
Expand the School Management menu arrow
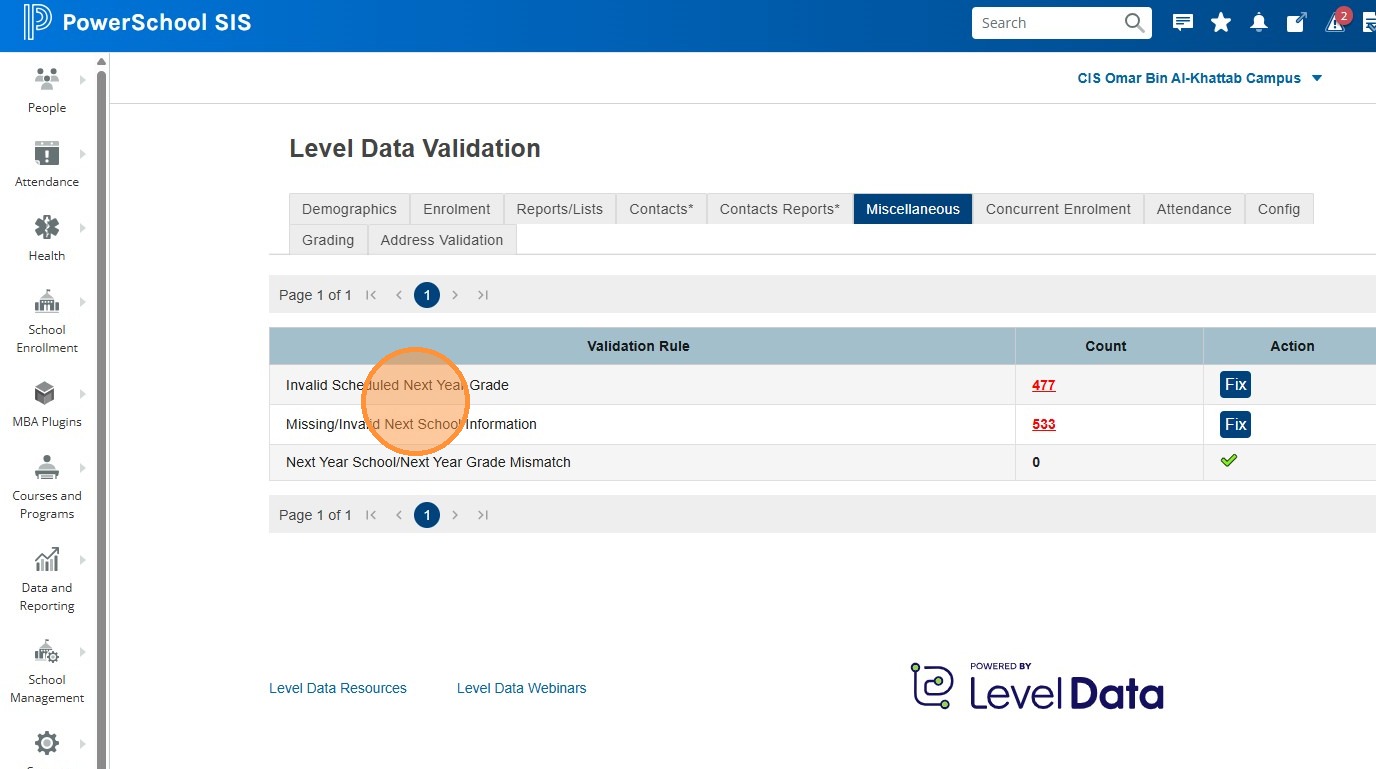(x=83, y=651)
